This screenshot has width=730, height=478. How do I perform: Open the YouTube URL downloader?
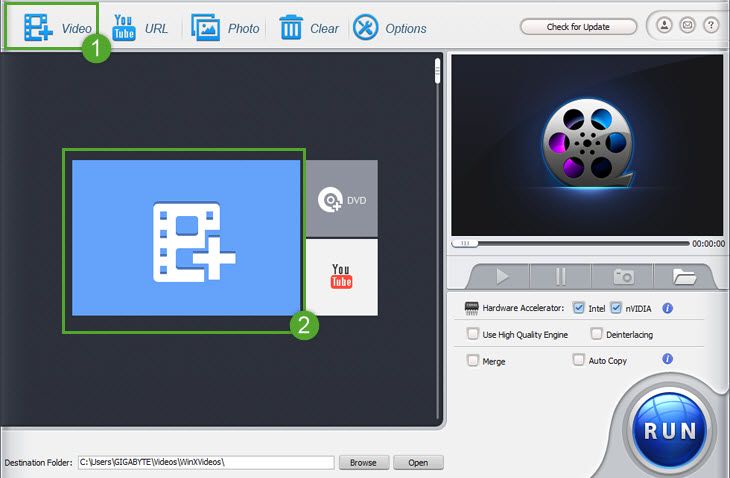125,27
